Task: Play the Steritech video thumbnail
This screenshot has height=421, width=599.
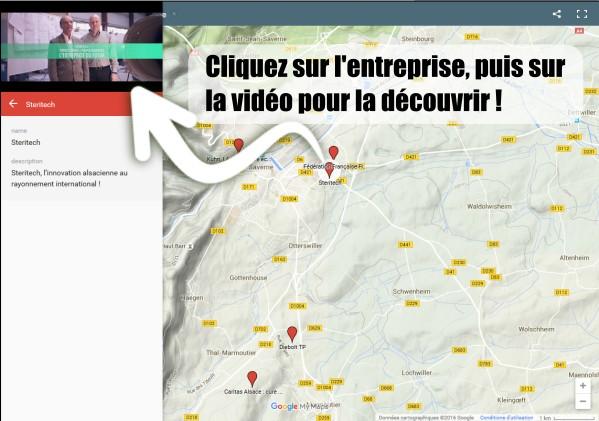Action: pos(81,47)
